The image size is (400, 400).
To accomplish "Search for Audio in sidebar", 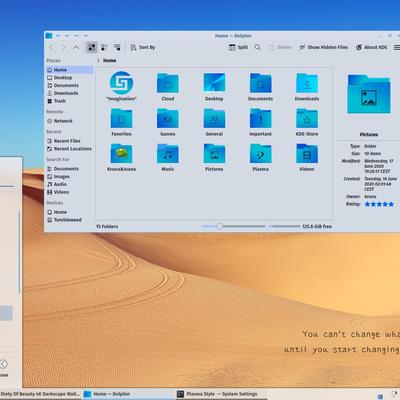I will tap(69, 184).
